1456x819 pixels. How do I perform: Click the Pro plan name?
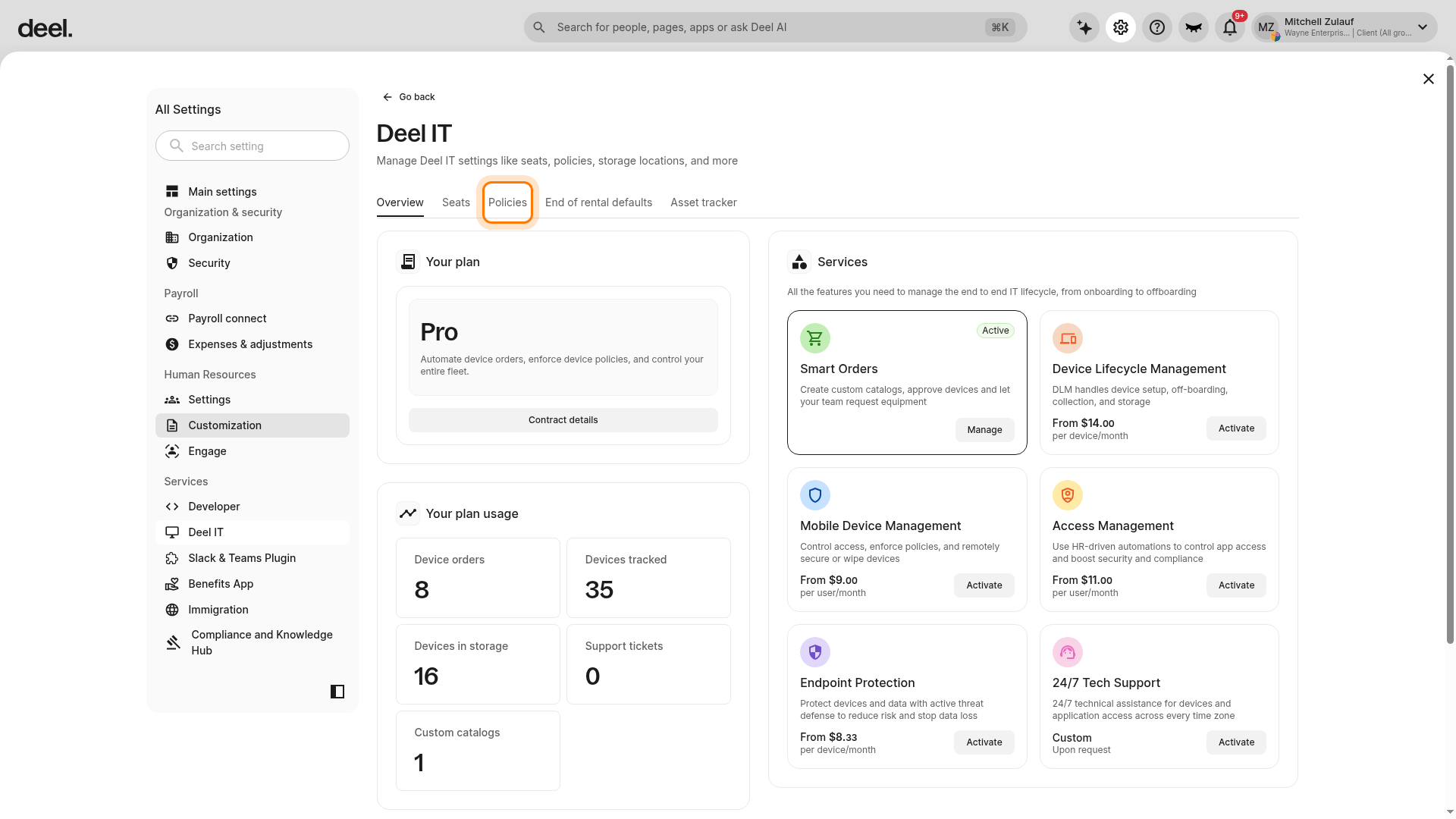pos(439,332)
